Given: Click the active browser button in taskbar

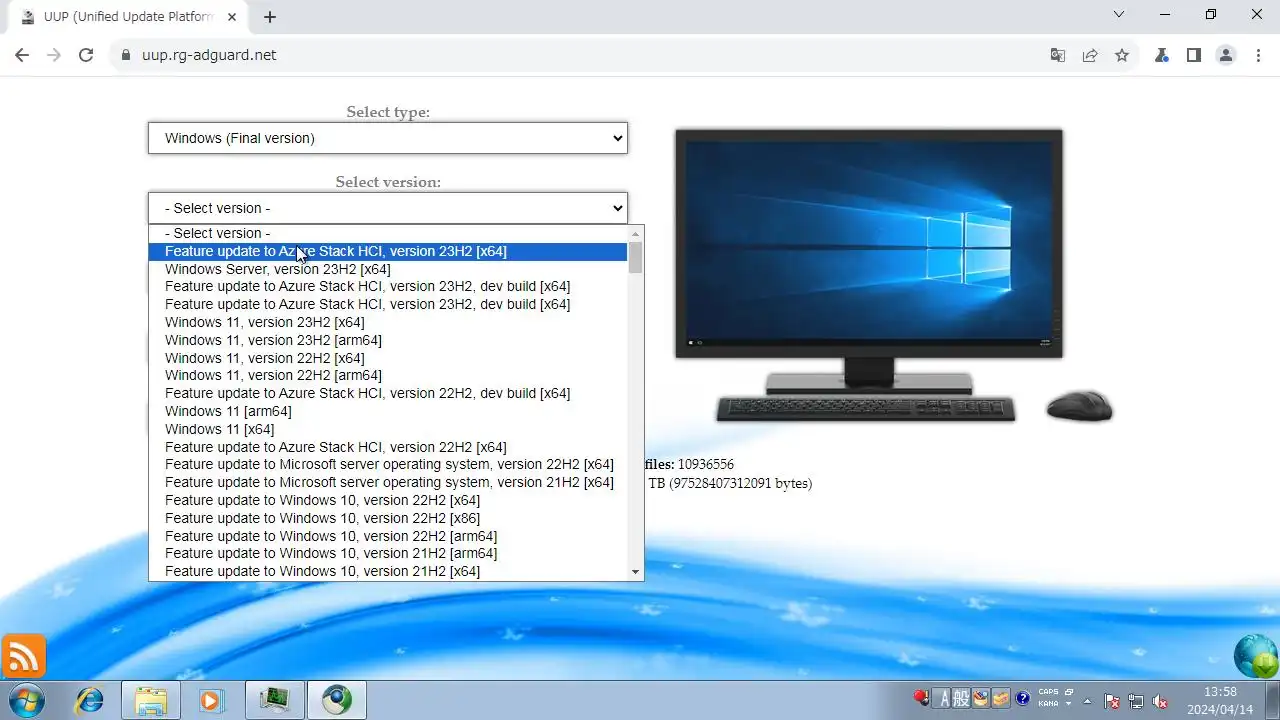Looking at the screenshot, I should point(336,700).
